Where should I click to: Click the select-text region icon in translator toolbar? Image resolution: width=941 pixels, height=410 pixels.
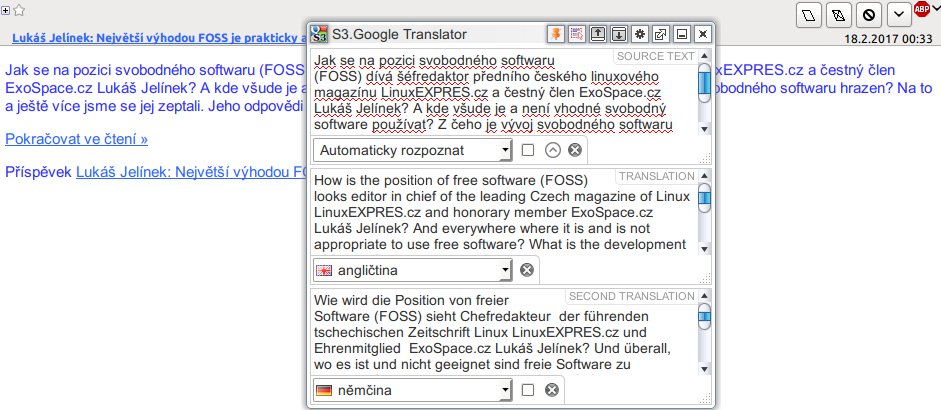pyautogui.click(x=577, y=34)
